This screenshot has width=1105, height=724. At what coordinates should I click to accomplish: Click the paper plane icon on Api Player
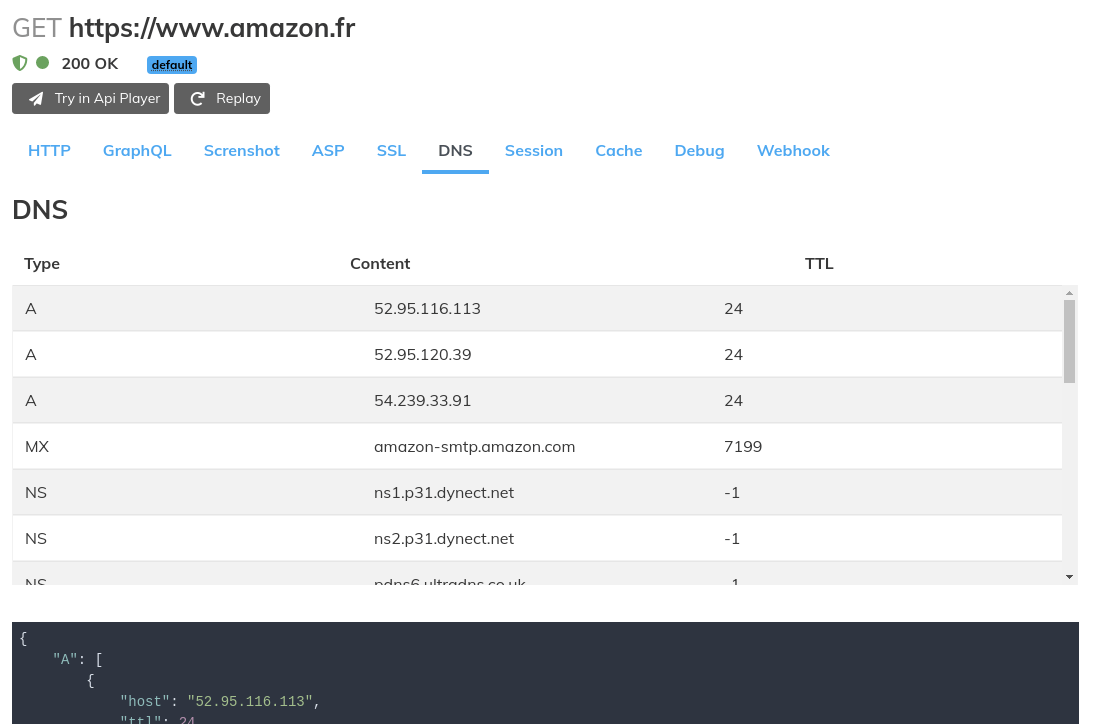click(x=36, y=99)
